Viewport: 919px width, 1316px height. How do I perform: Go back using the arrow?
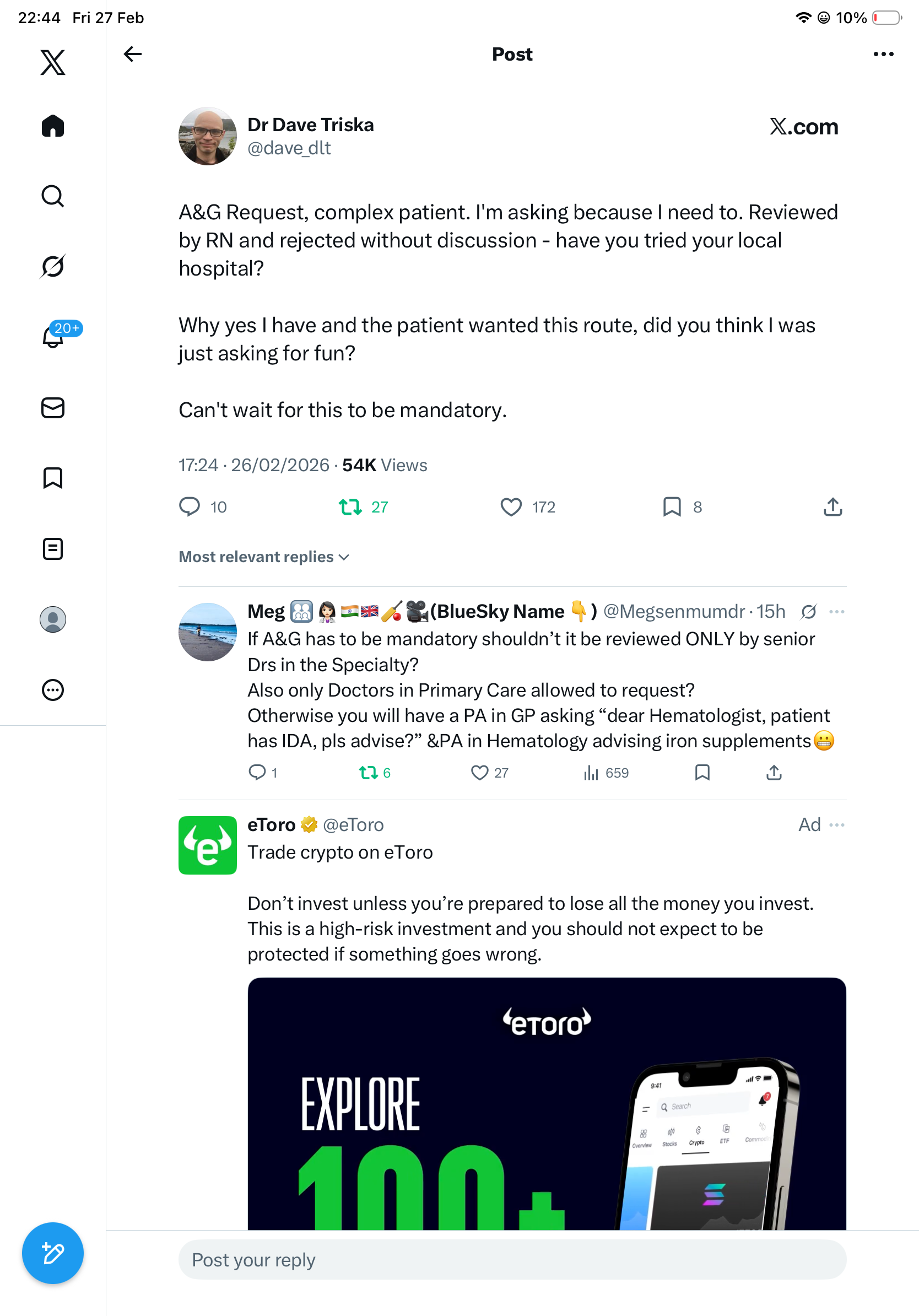(132, 54)
